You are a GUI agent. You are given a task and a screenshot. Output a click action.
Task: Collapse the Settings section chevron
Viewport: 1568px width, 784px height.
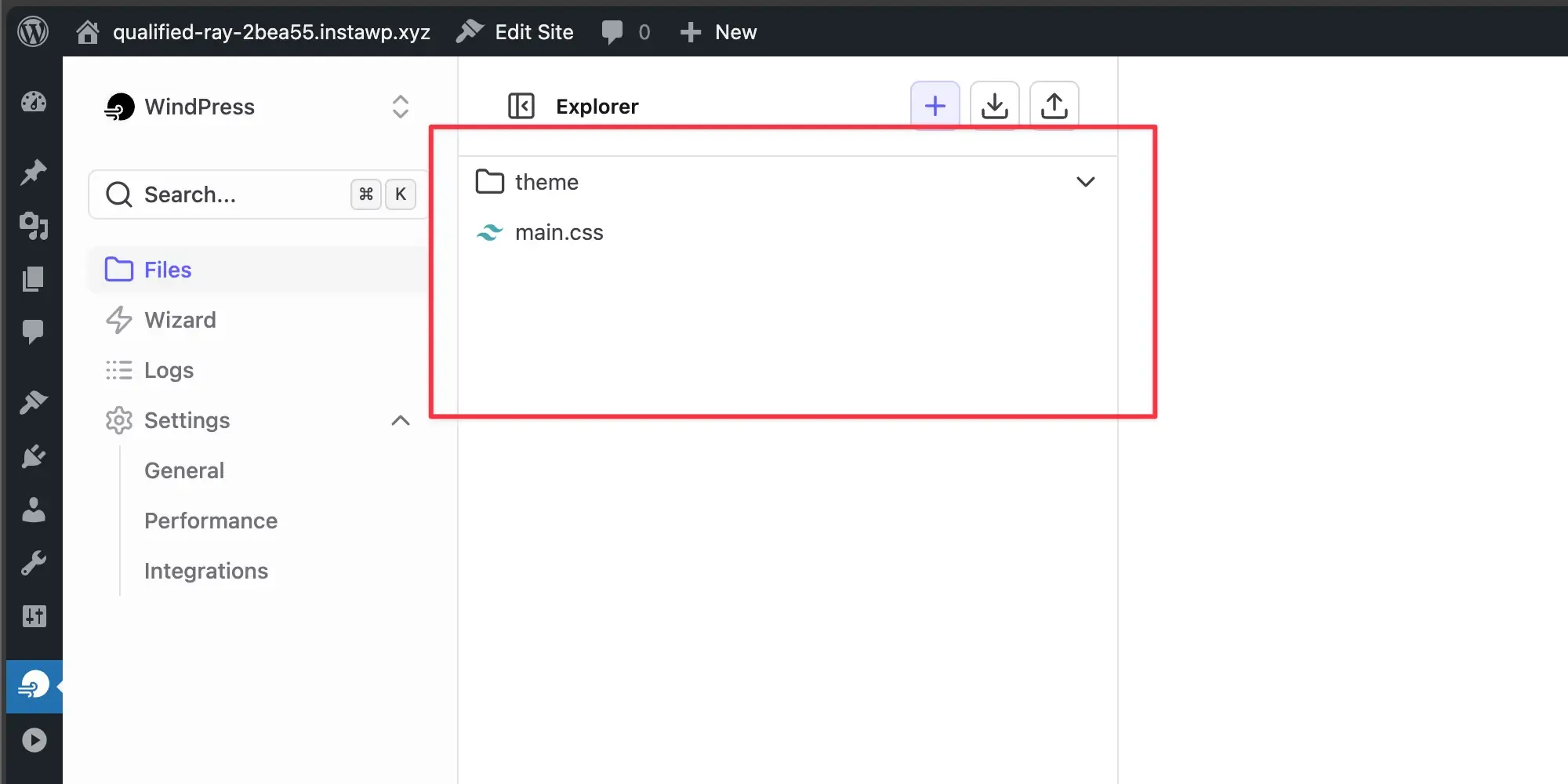(401, 420)
